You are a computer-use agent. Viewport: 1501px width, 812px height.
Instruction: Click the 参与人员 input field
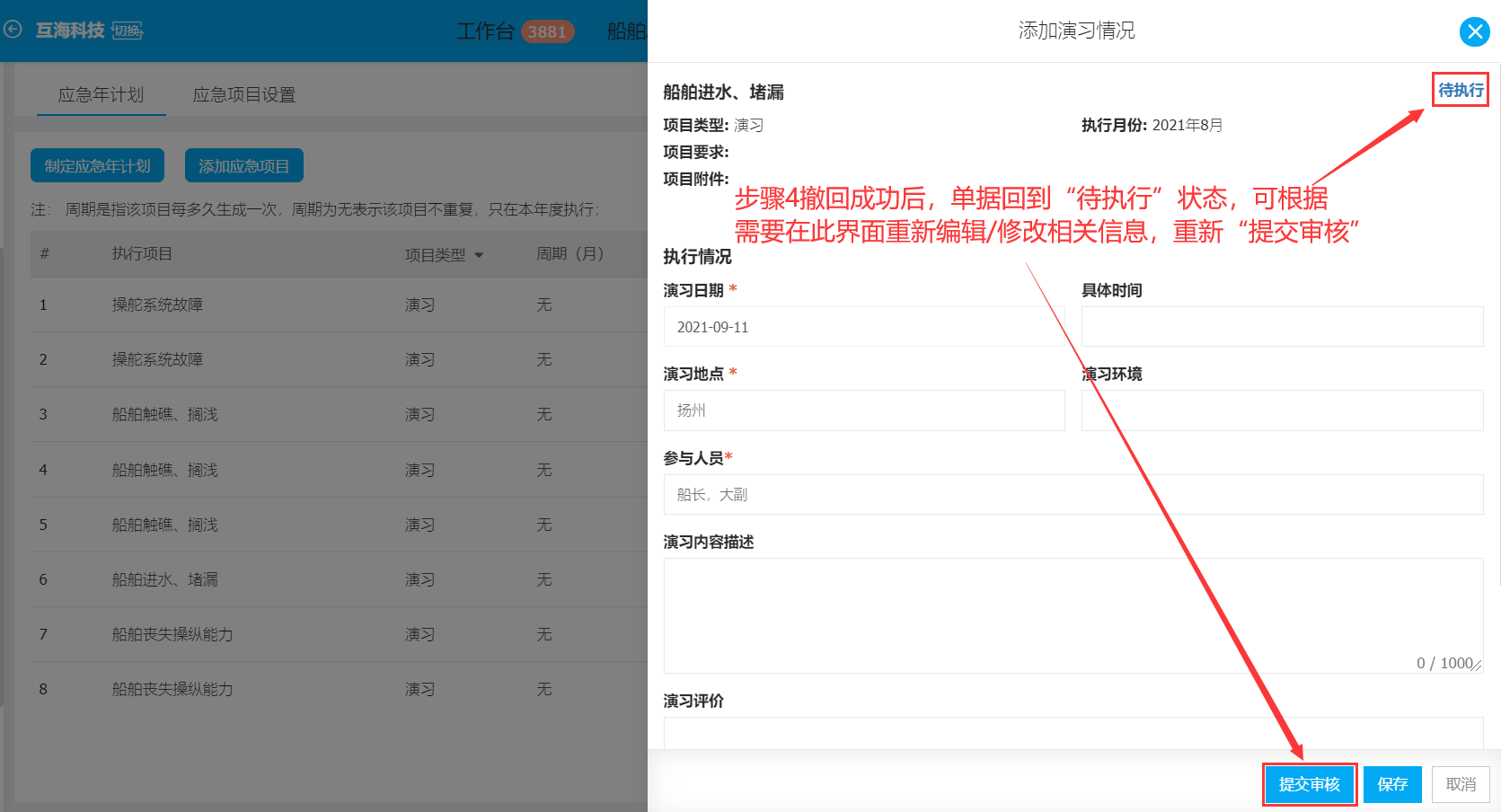pyautogui.click(x=1073, y=494)
